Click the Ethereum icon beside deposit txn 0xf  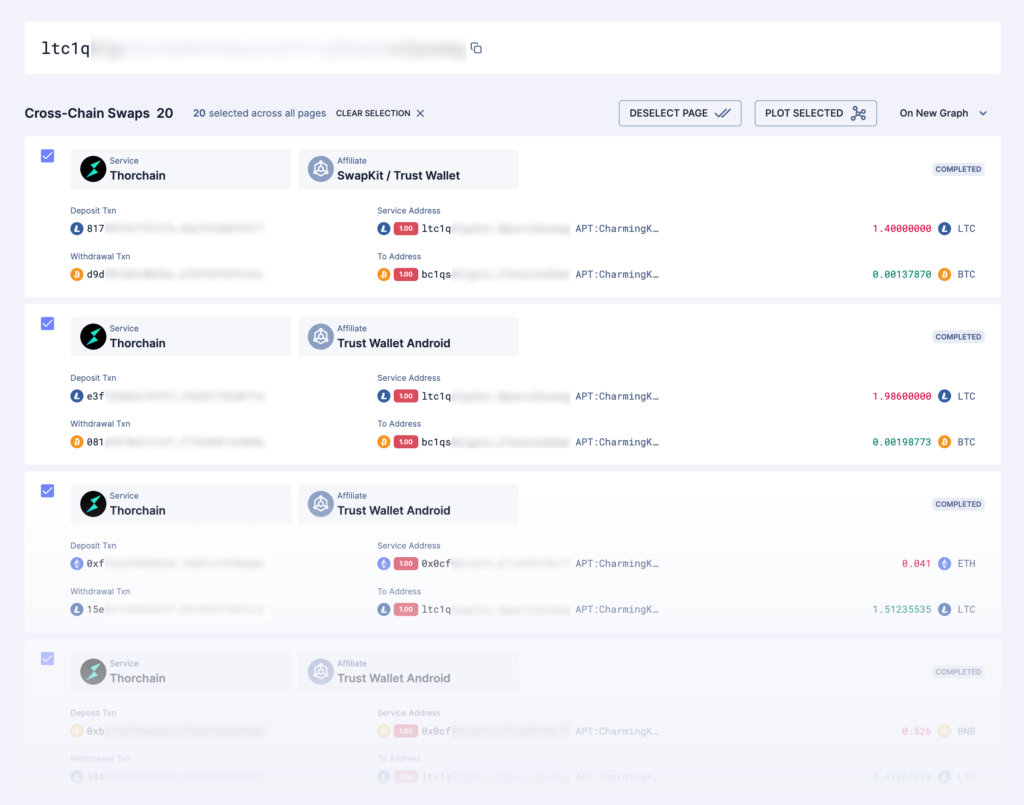77,563
